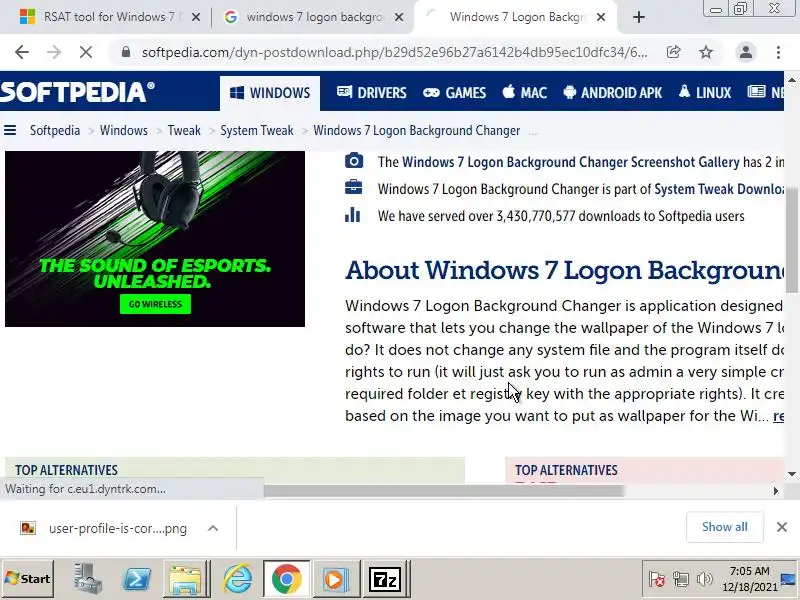Click the scroll up arrow

(792, 80)
